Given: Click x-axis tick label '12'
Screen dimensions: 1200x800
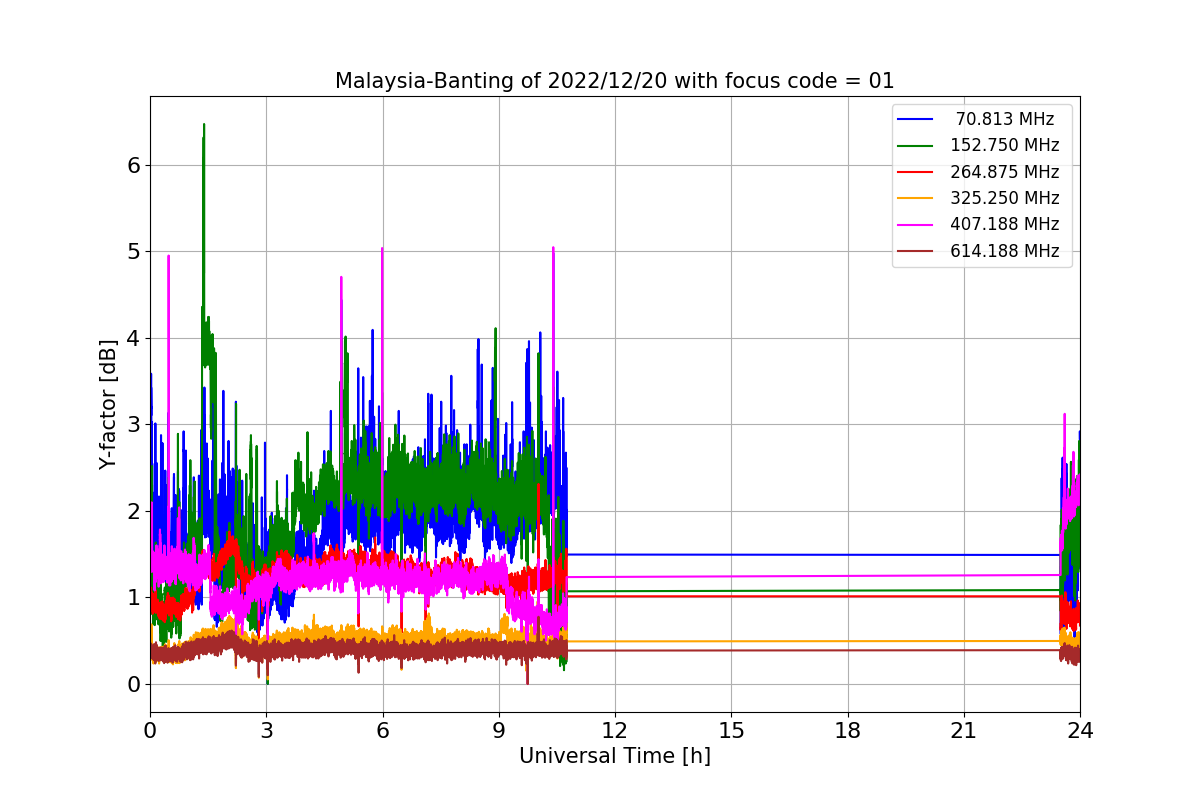Looking at the screenshot, I should tap(615, 731).
